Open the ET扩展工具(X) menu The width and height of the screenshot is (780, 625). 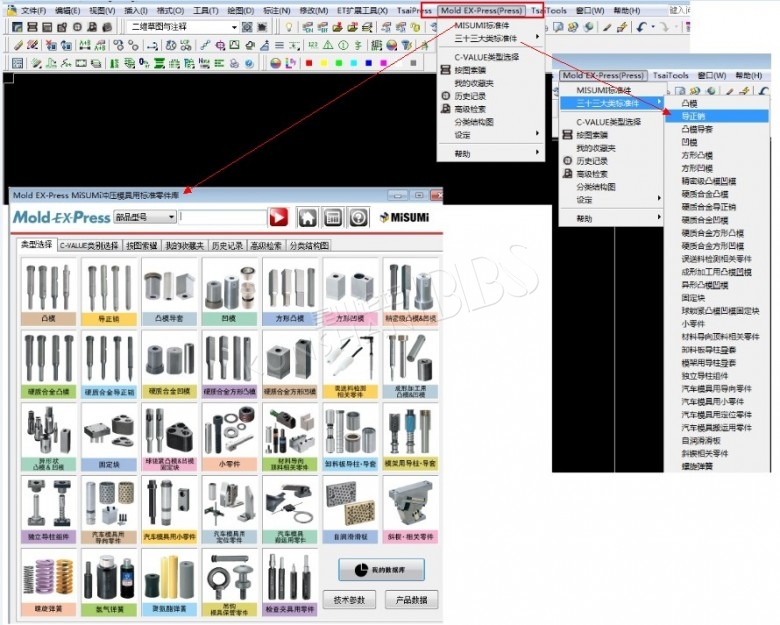tap(363, 10)
